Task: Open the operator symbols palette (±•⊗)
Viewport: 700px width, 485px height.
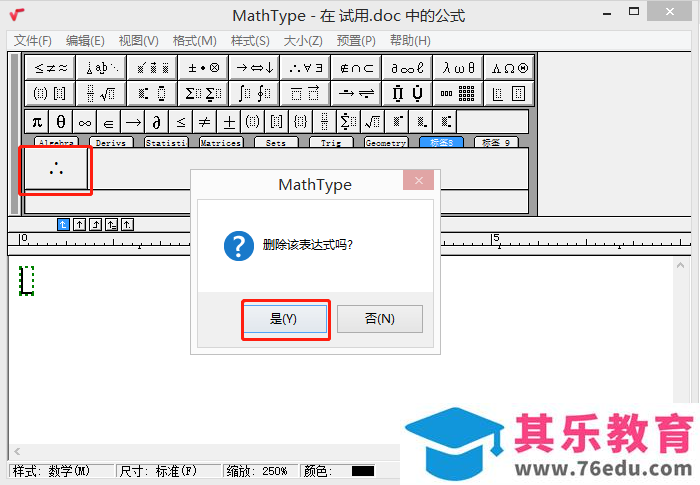Action: point(203,68)
